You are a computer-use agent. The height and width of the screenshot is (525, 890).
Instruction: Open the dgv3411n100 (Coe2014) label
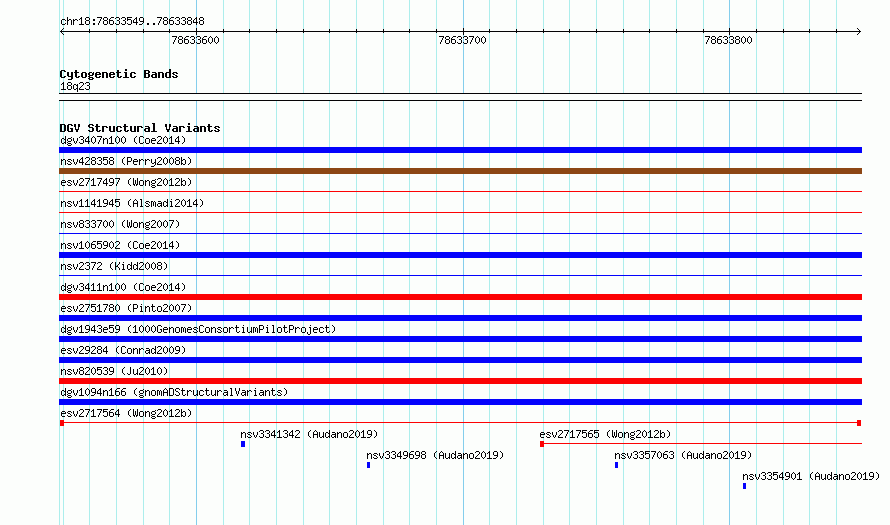point(123,287)
